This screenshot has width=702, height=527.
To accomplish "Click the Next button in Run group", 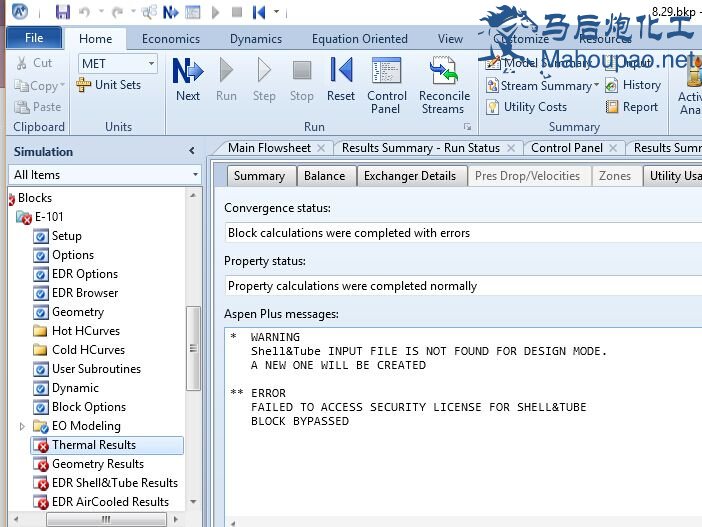I will [188, 79].
